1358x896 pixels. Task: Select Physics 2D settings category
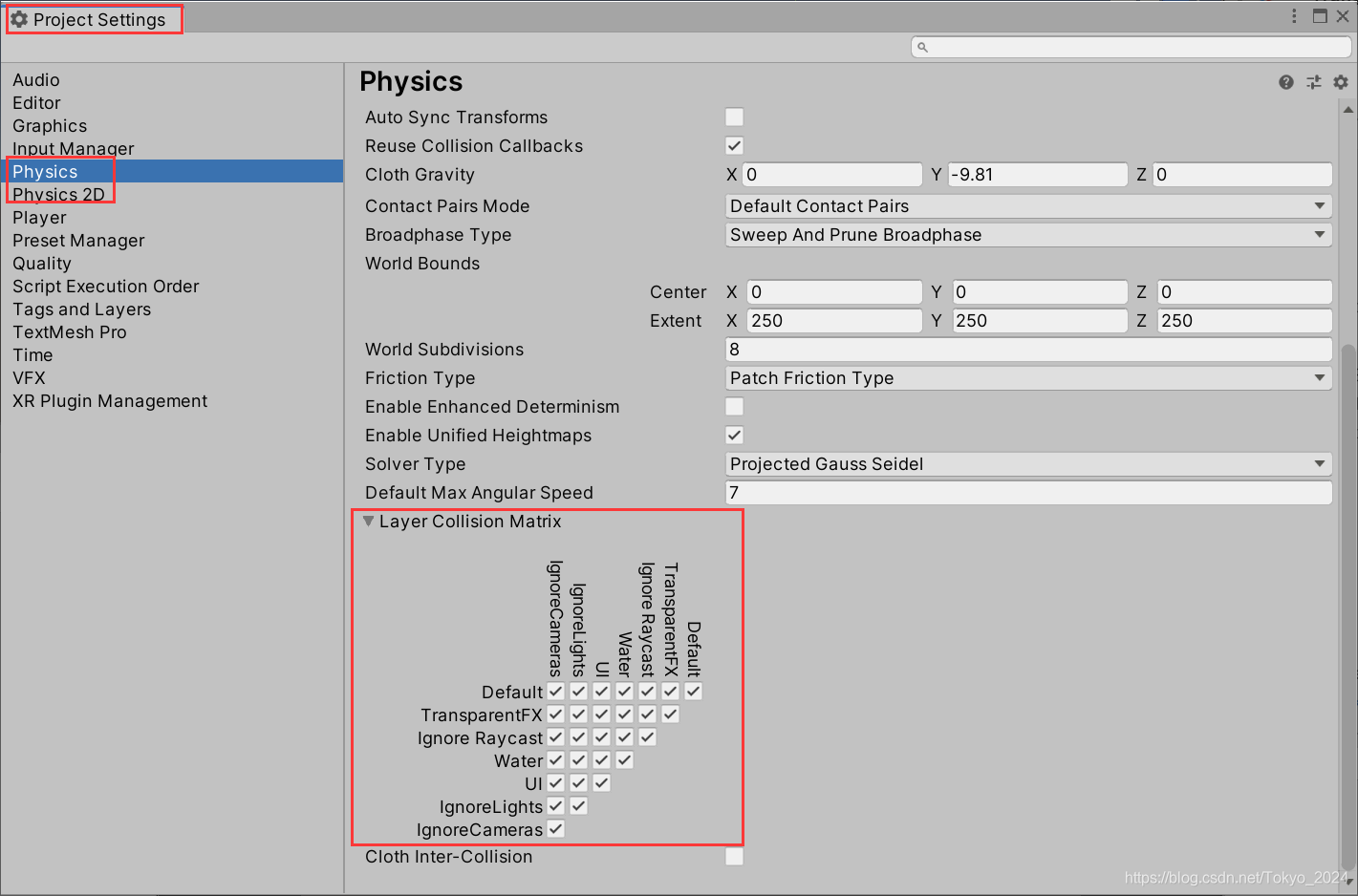pos(58,195)
